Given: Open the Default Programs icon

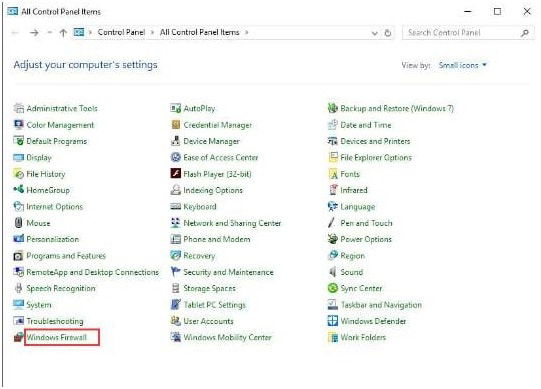Looking at the screenshot, I should [x=18, y=141].
